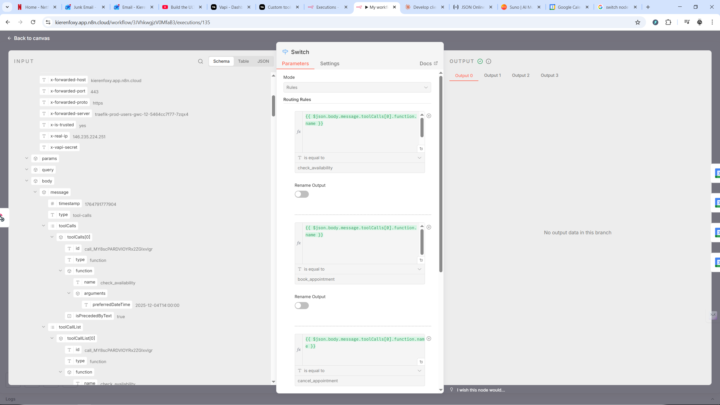Toggle Rename Output under check_availability rule

[302, 194]
